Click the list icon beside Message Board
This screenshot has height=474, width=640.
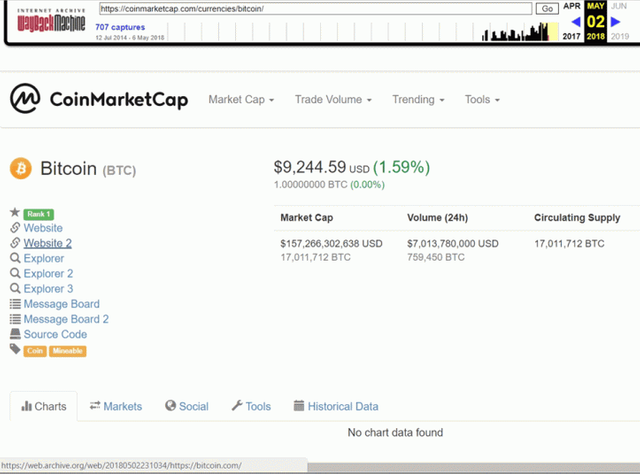pos(15,304)
